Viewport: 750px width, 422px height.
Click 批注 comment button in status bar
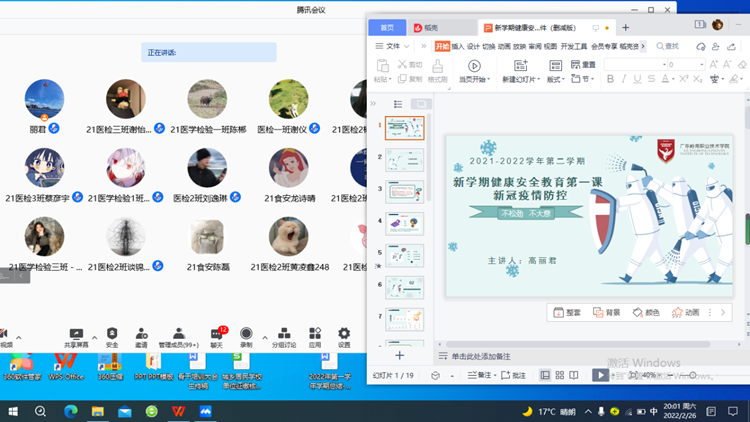pos(514,376)
